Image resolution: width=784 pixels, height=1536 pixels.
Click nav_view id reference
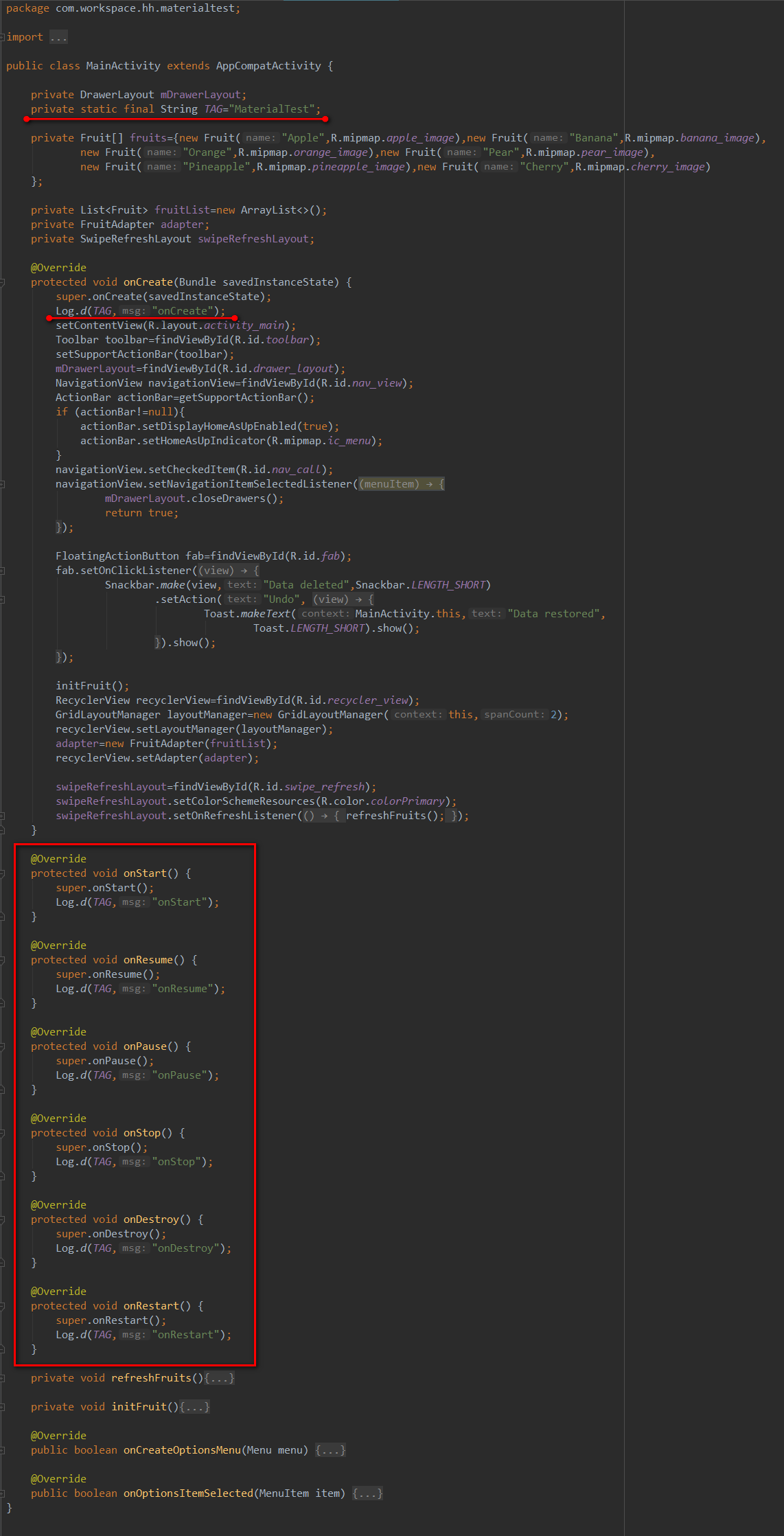[377, 383]
